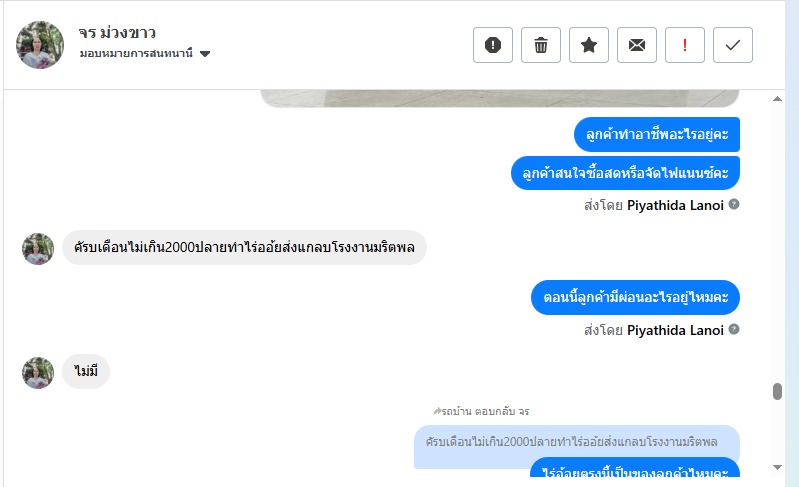Flag conversation with red exclamation icon
The width and height of the screenshot is (799, 487).
point(685,45)
